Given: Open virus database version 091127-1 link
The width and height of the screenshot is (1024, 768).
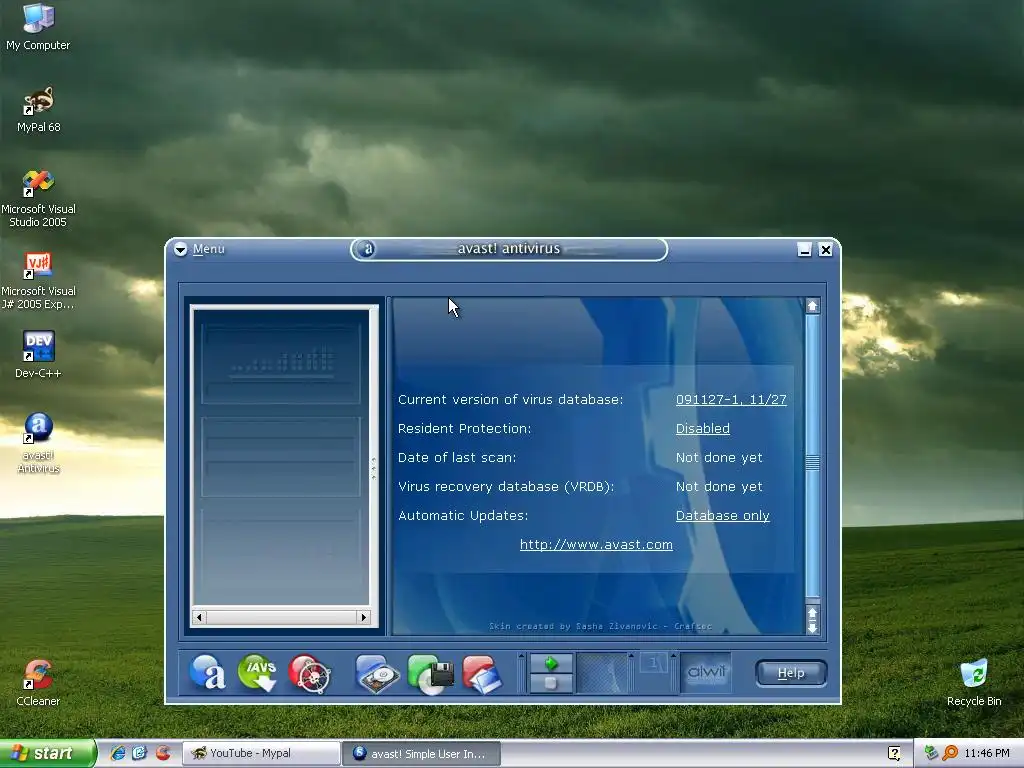Looking at the screenshot, I should tap(731, 399).
